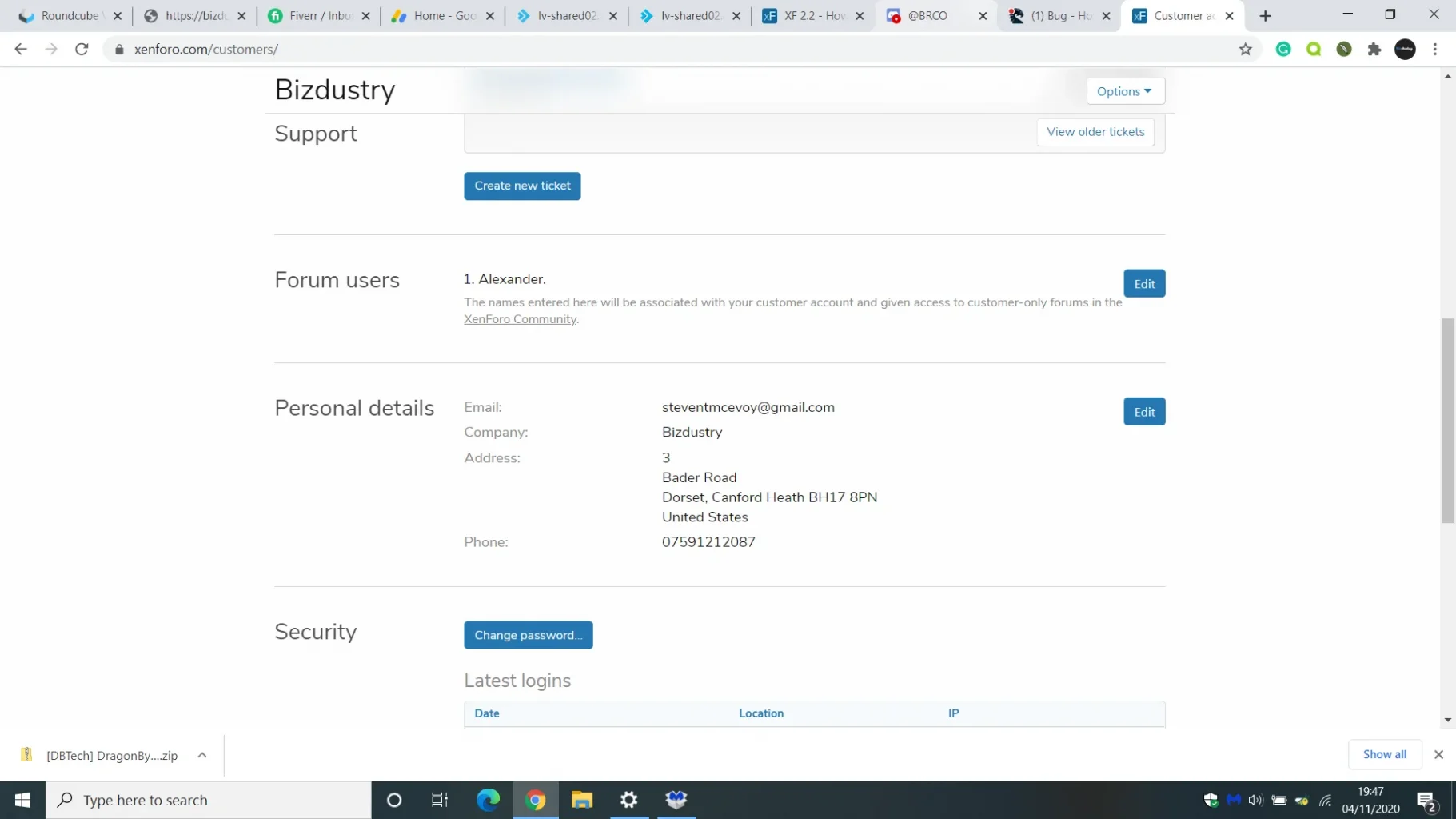Screen dimensions: 1456x819
Task: Expand the Options dropdown
Action: 1124,91
